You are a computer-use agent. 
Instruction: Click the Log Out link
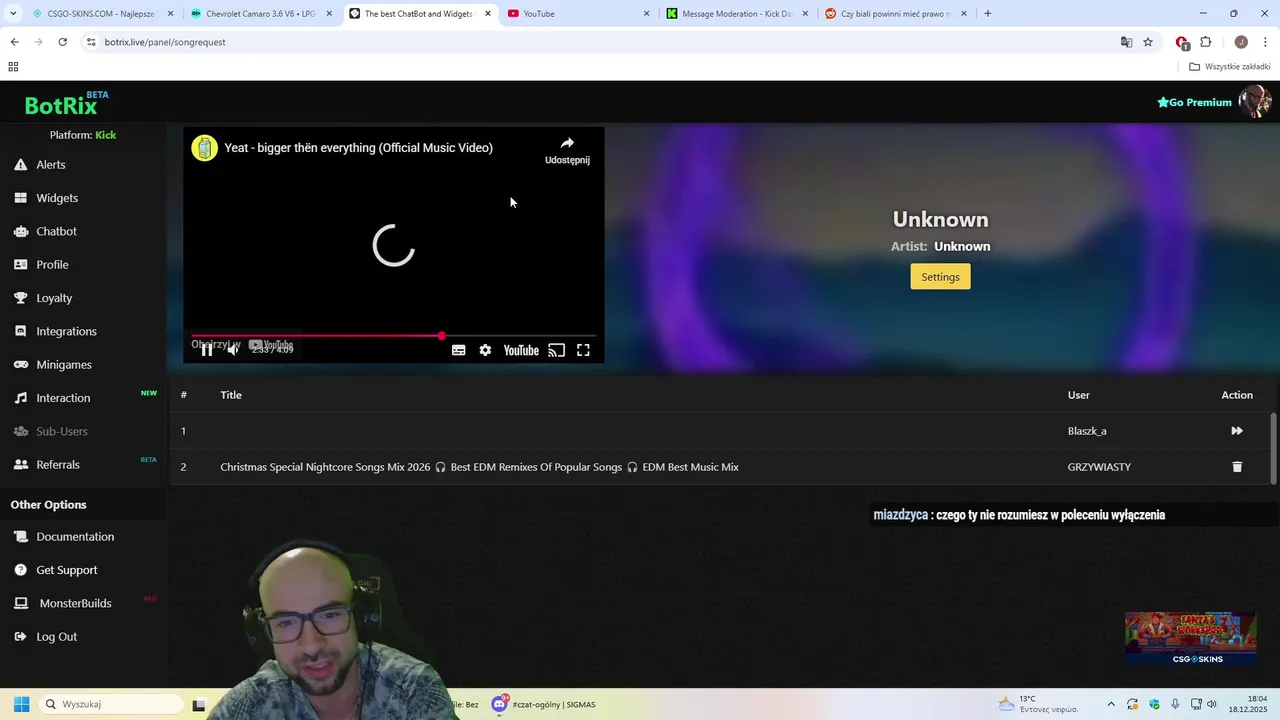[x=56, y=637]
